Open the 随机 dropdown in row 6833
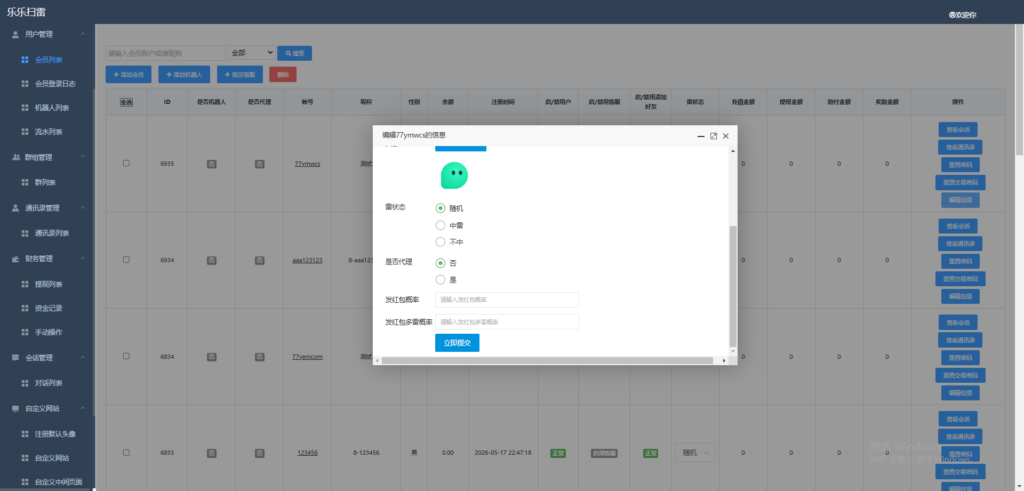Viewport: 1024px width, 491px height. 695,452
